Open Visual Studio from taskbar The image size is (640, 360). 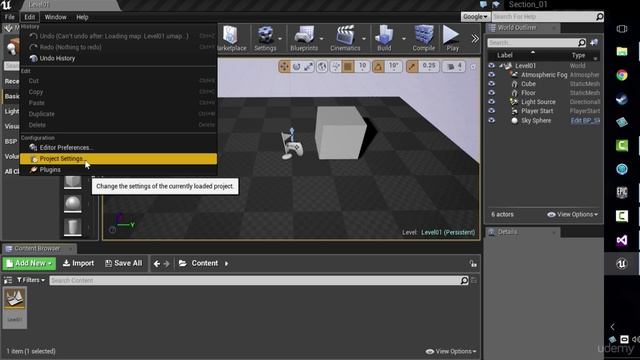pyautogui.click(x=622, y=240)
